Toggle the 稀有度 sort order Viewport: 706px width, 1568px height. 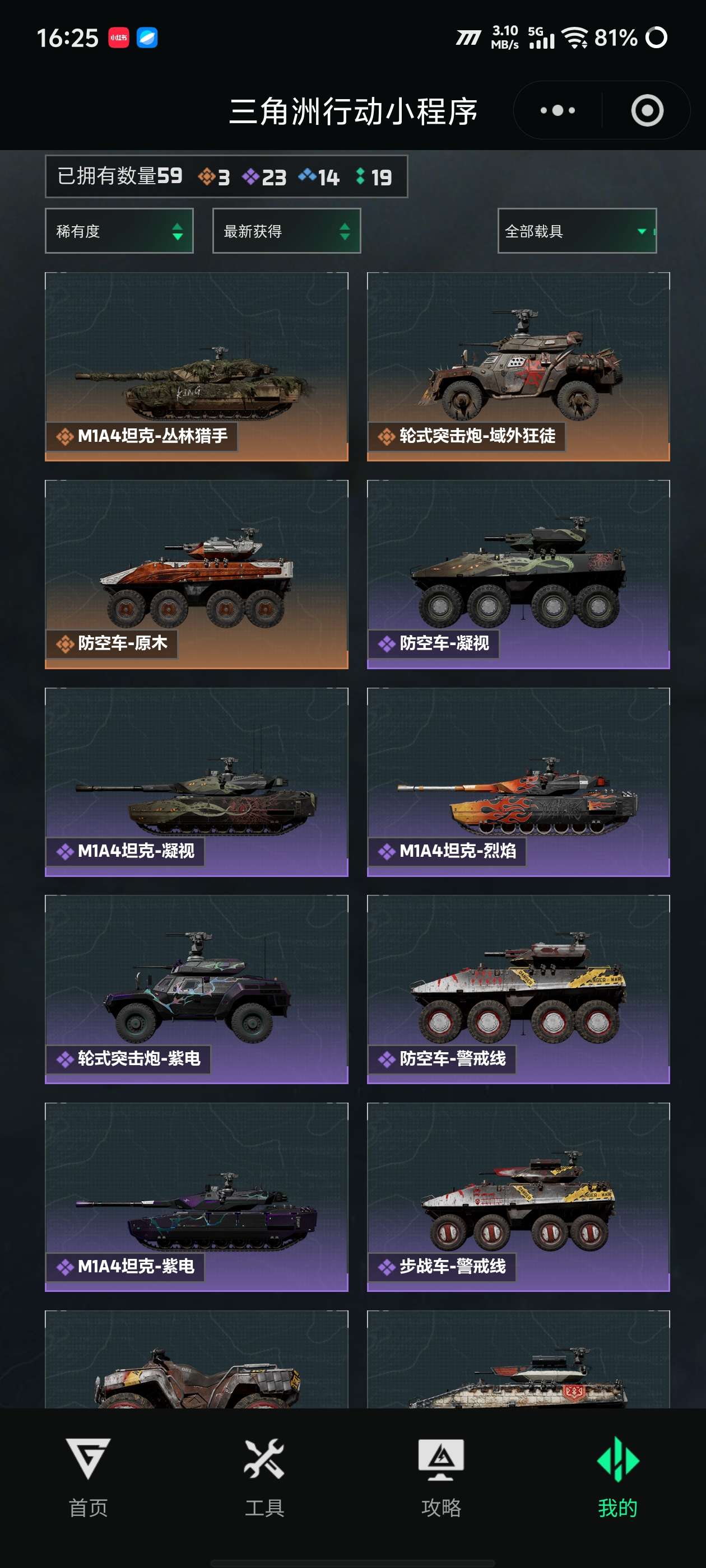coord(119,231)
